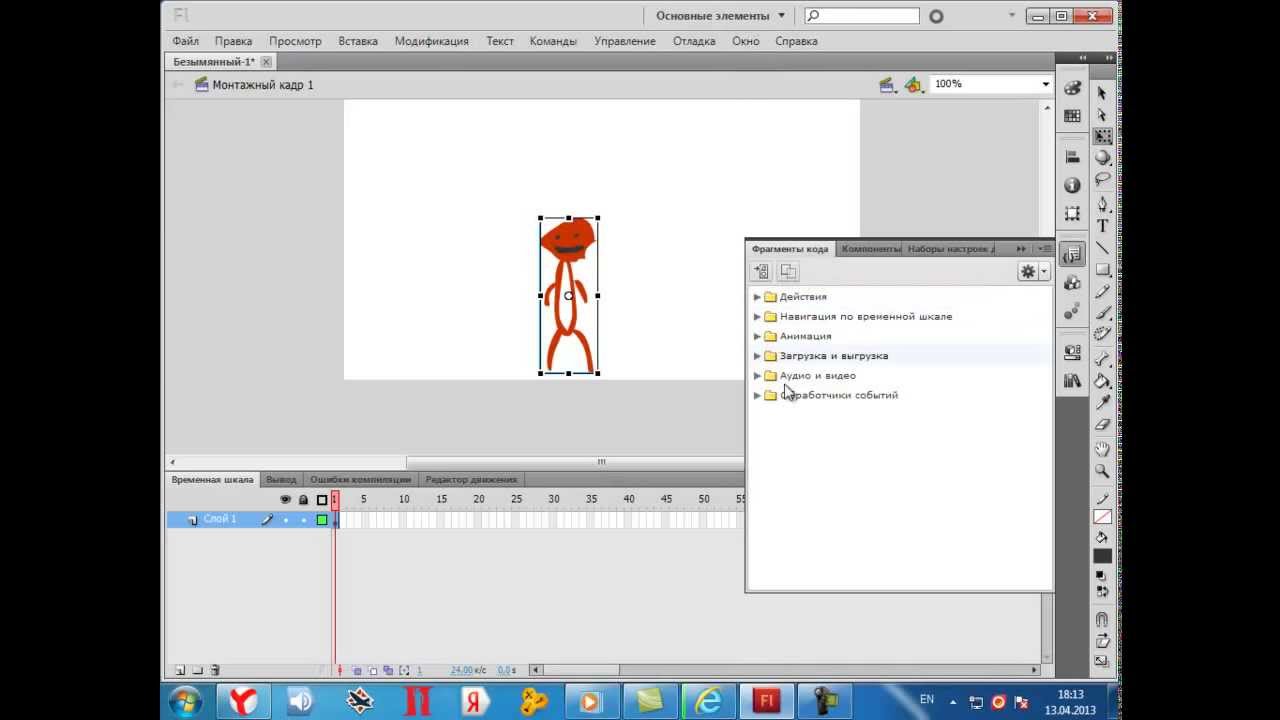Select the Eraser tool
Image resolution: width=1280 pixels, height=720 pixels.
click(1102, 425)
